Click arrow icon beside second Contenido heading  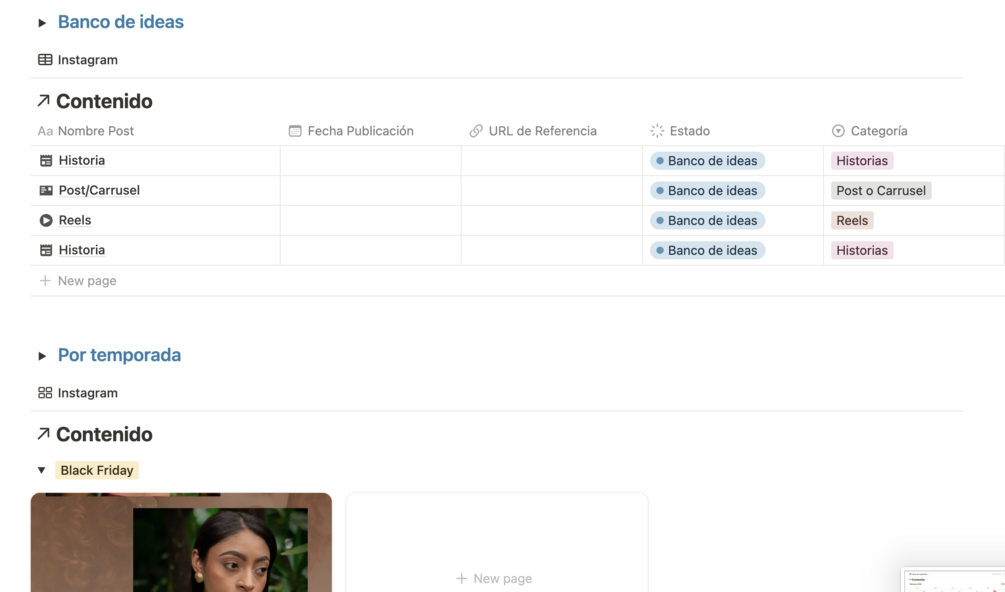point(44,434)
